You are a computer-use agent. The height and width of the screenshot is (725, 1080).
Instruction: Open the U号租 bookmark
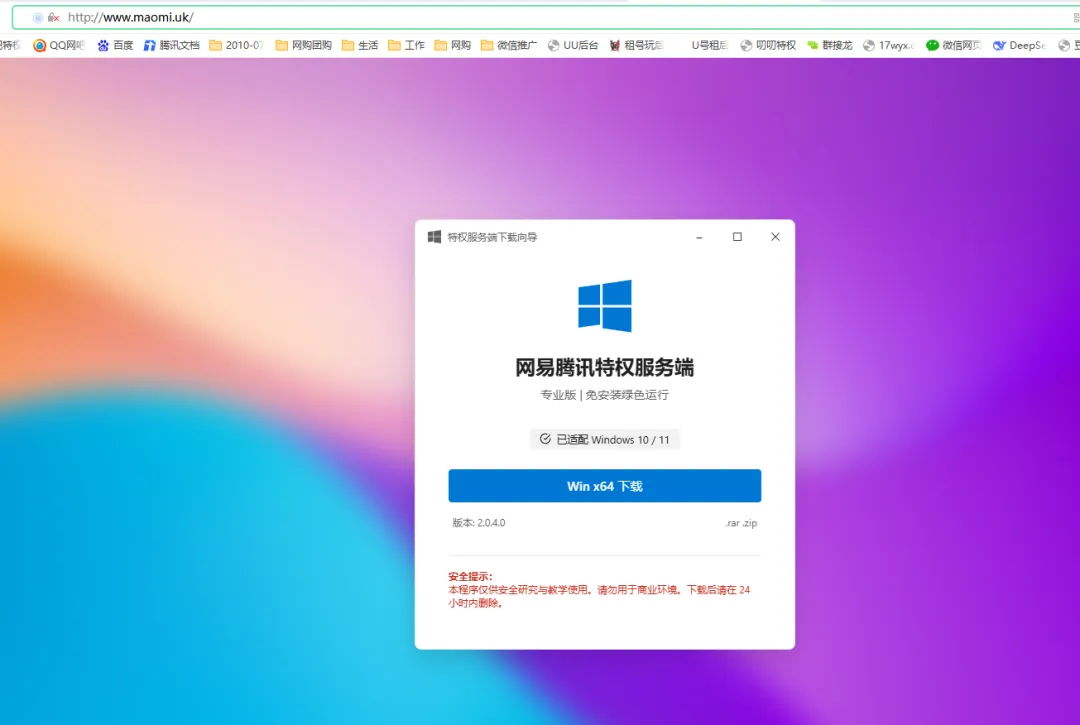[x=709, y=45]
